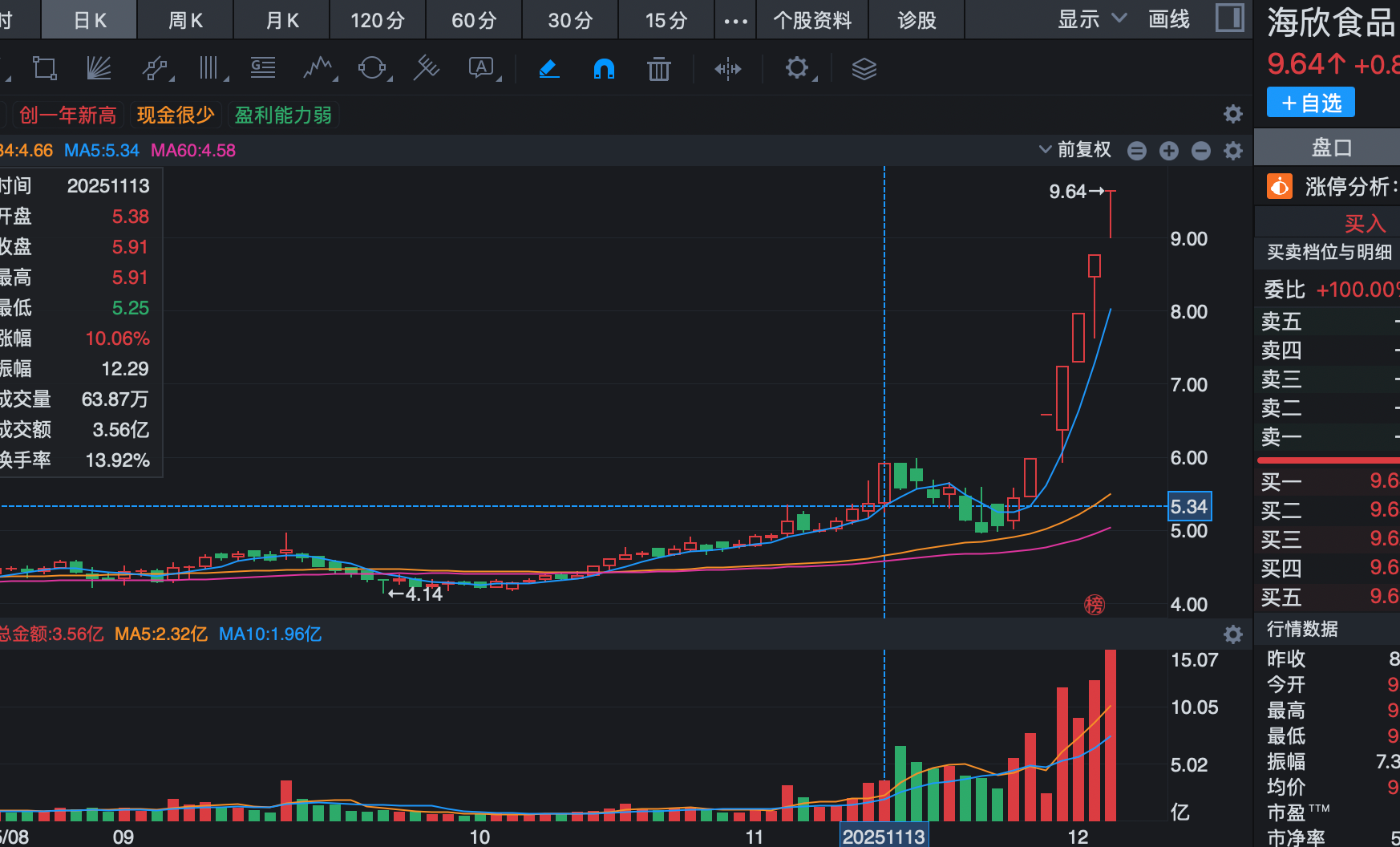Switch to the 周K tab

click(x=184, y=20)
